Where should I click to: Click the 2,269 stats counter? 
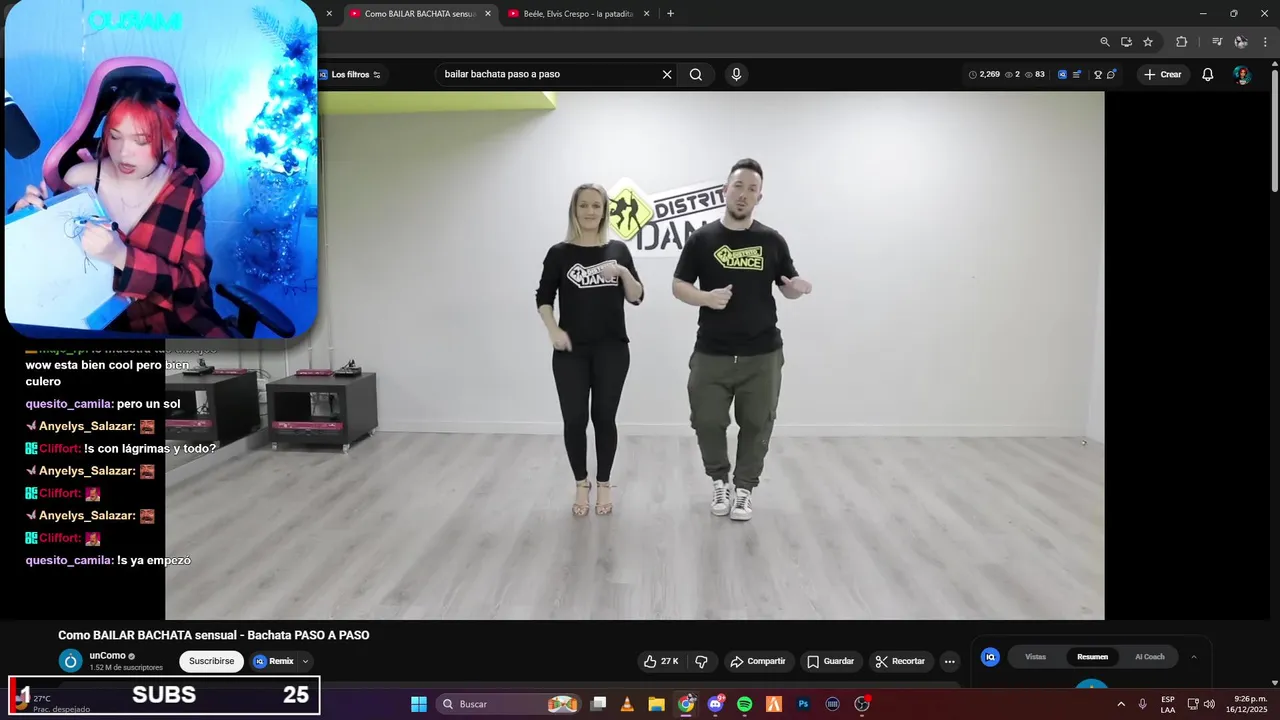984,75
